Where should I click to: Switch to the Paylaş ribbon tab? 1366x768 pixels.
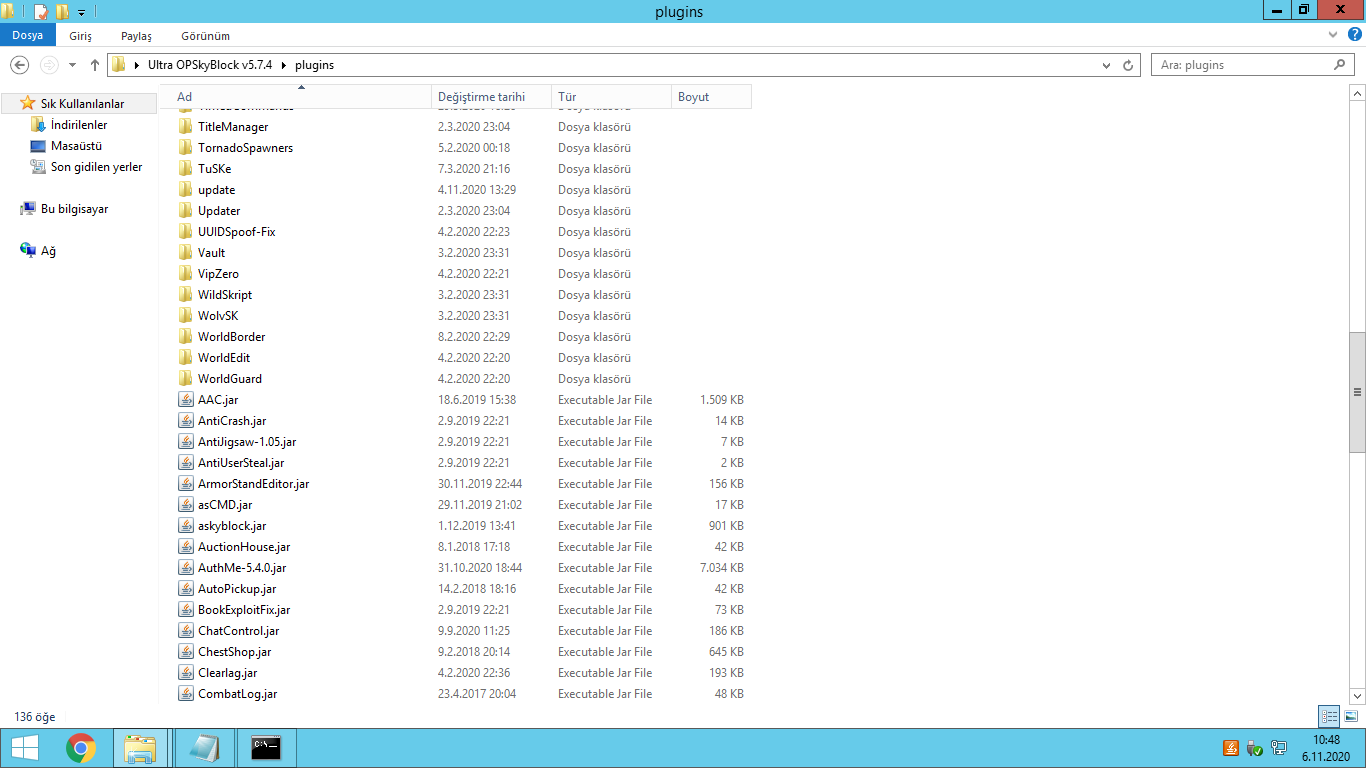tap(136, 35)
